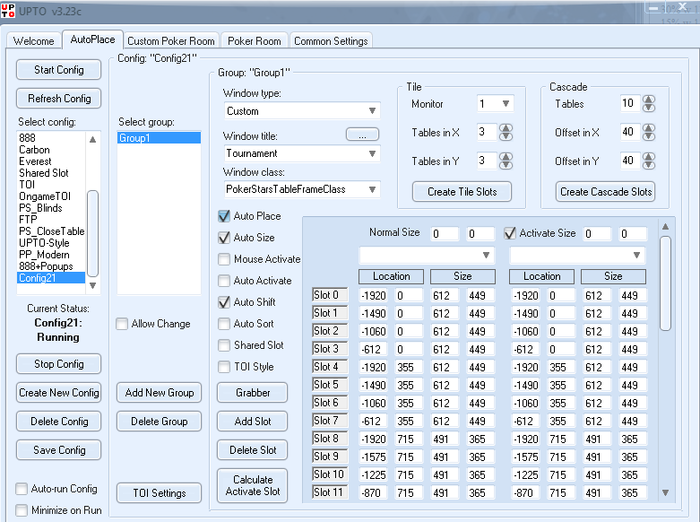Uncheck the Auto Shift option

(225, 302)
